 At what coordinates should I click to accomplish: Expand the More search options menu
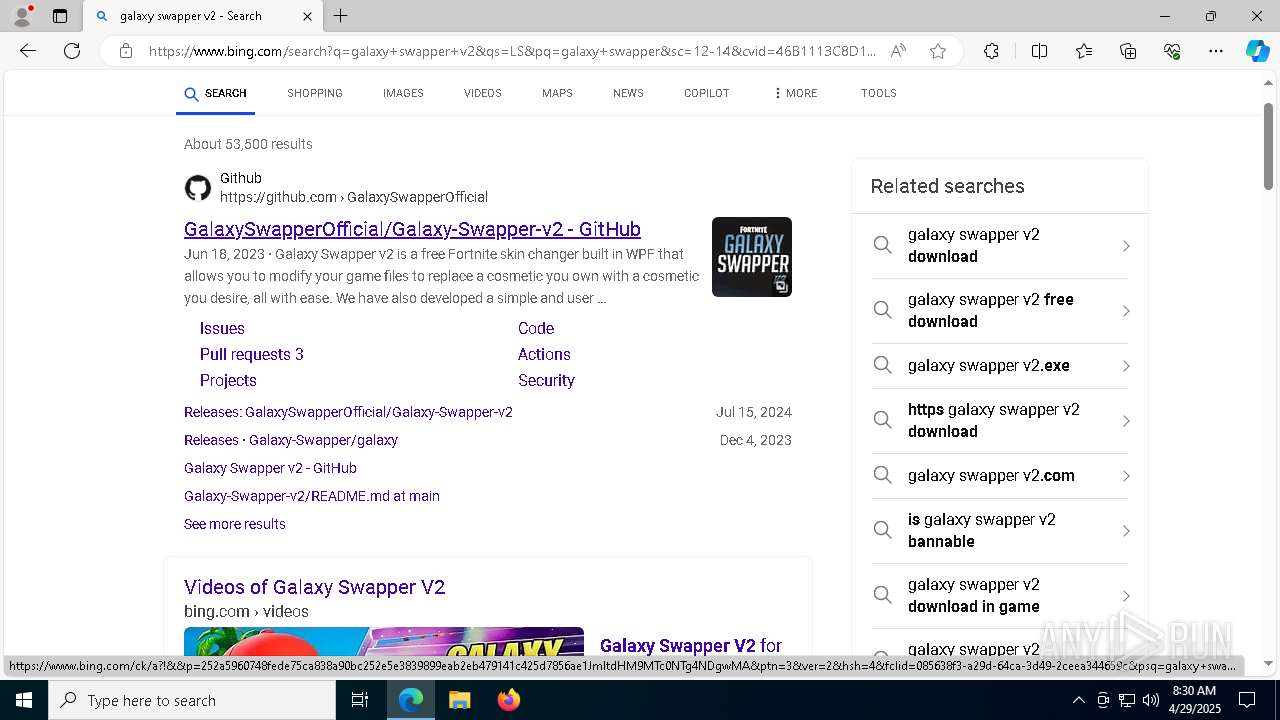click(x=795, y=93)
